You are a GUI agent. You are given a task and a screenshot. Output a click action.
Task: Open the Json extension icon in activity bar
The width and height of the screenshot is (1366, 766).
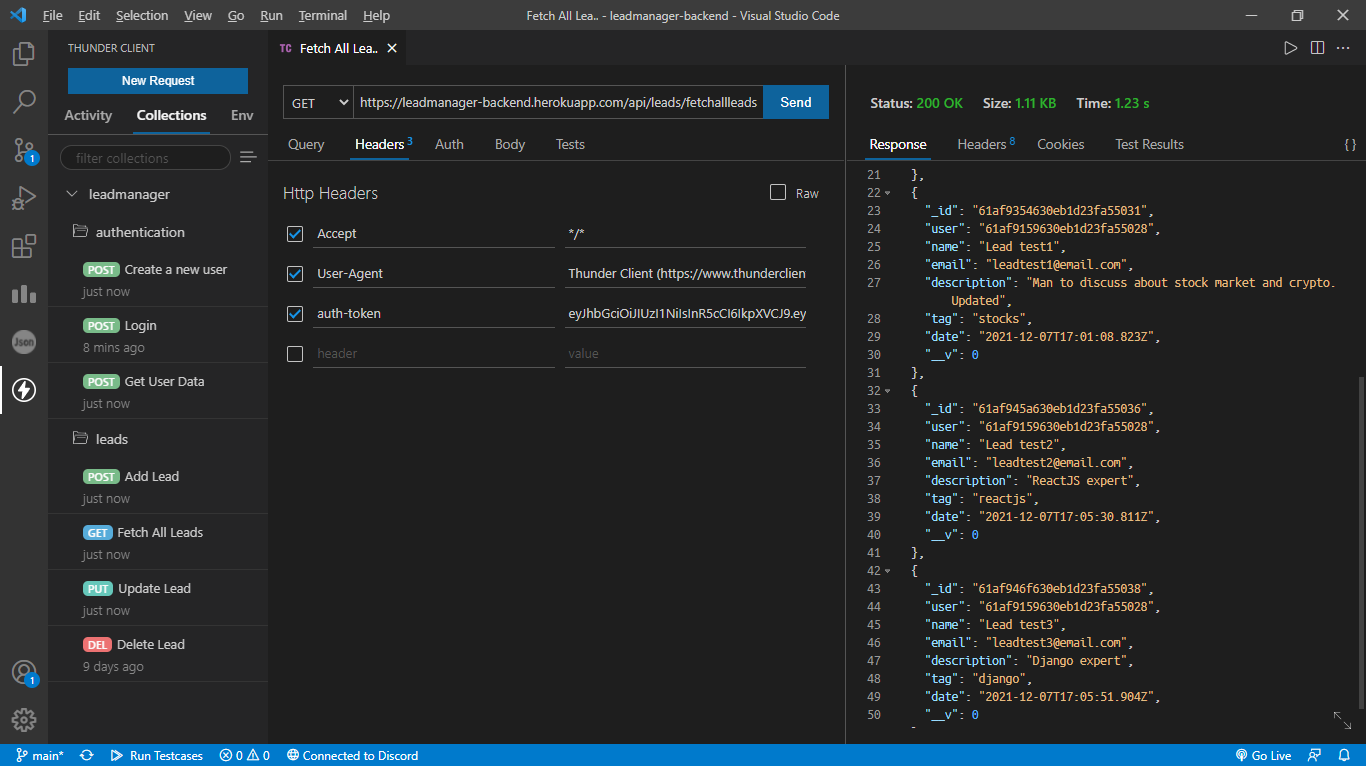(24, 342)
